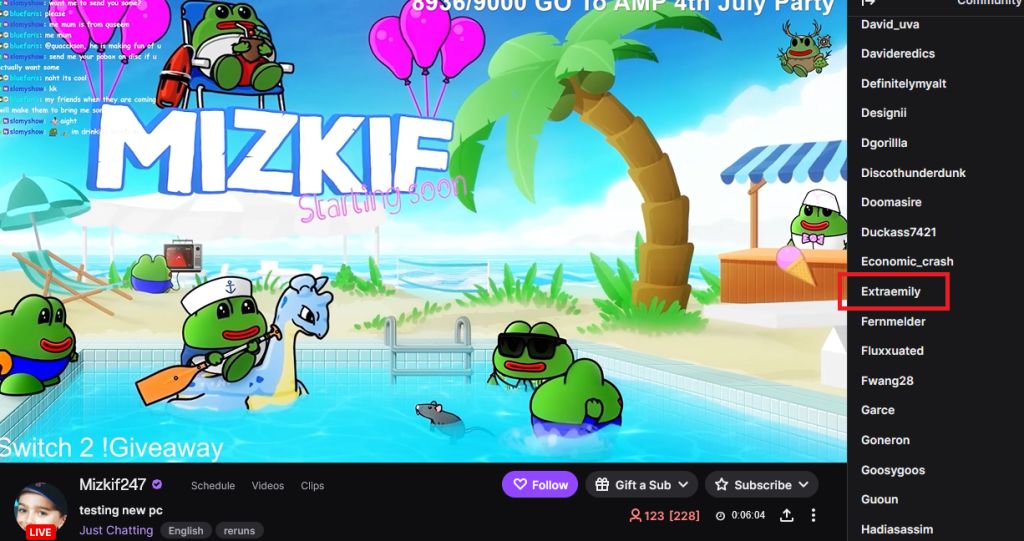Open the Schedule tab

coord(213,485)
